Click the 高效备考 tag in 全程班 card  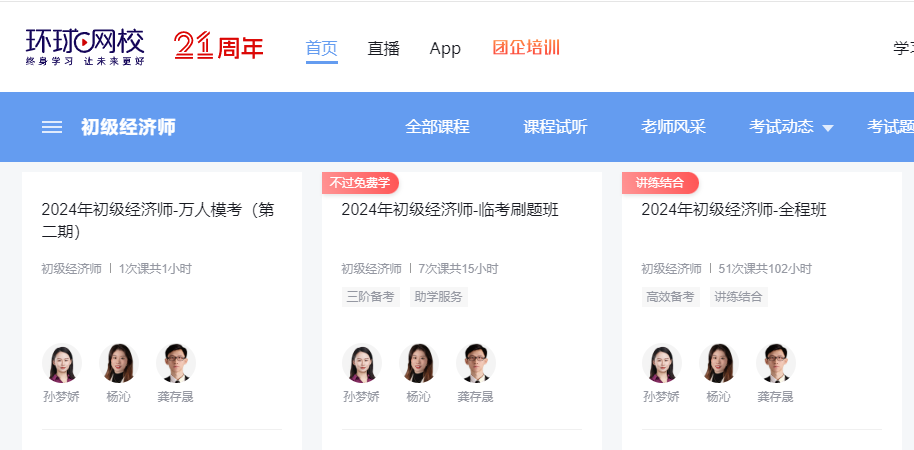click(x=670, y=297)
